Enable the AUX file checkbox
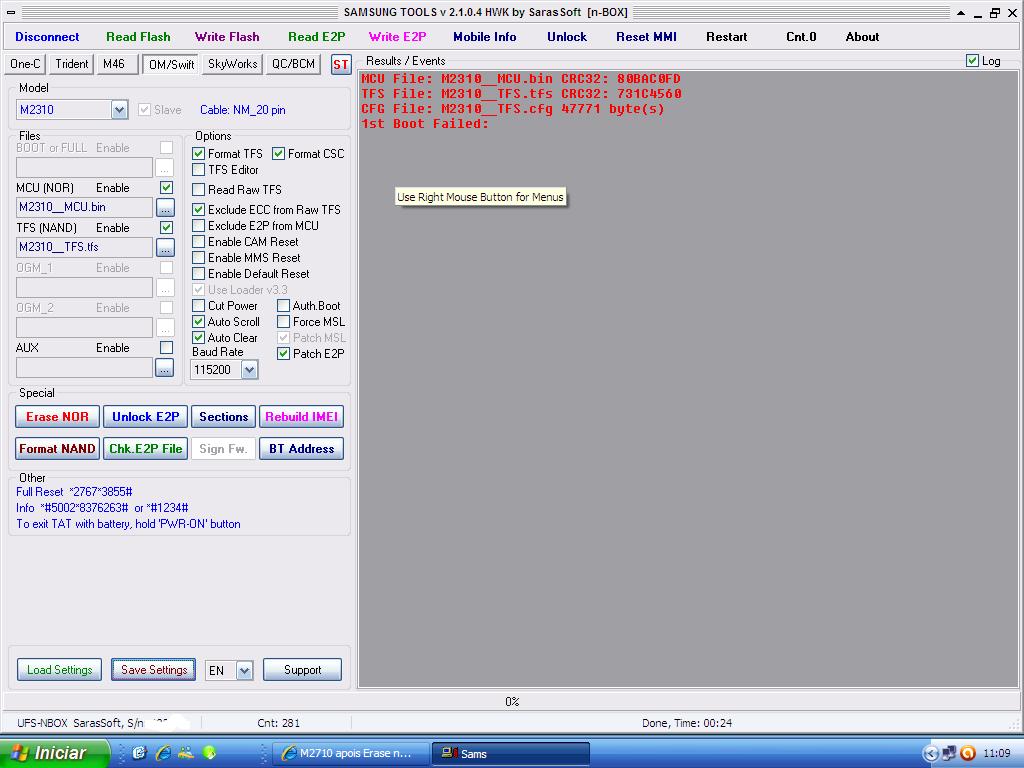This screenshot has height=768, width=1024. click(x=167, y=347)
